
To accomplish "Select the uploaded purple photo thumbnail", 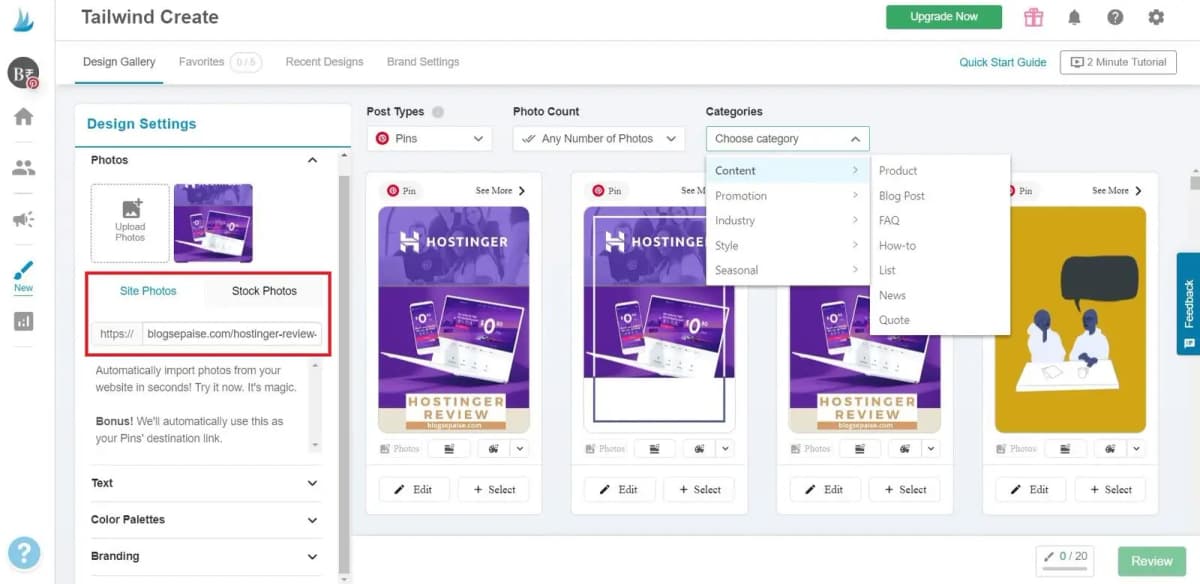I will pos(213,223).
